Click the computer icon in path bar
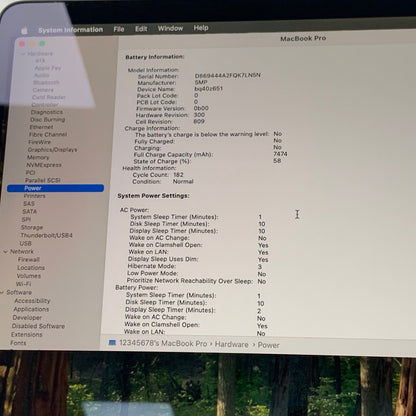The image size is (416, 416). (x=112, y=343)
